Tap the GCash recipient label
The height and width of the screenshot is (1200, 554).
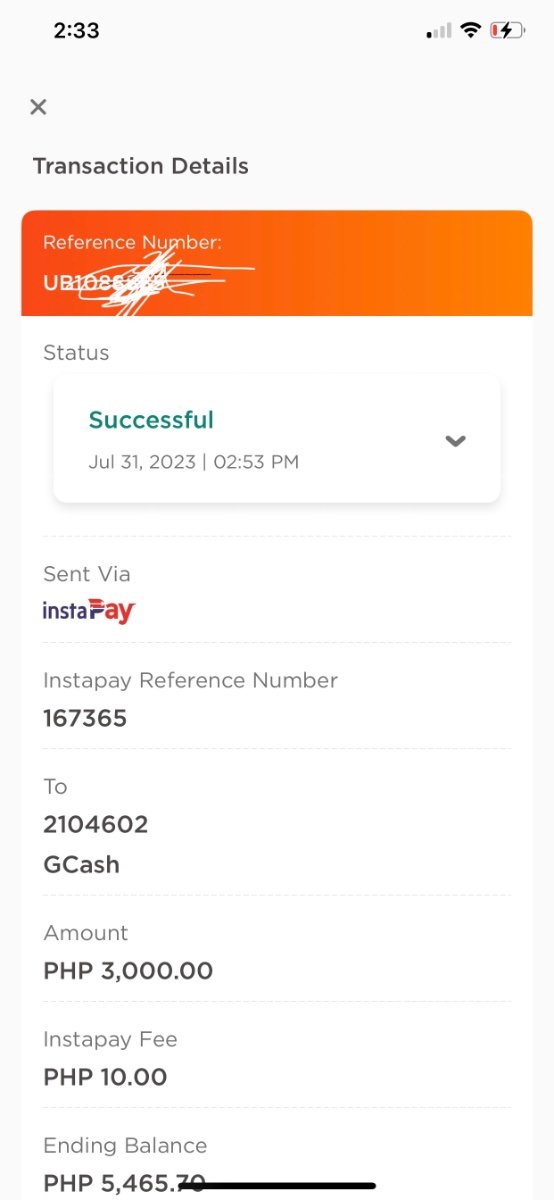coord(81,864)
